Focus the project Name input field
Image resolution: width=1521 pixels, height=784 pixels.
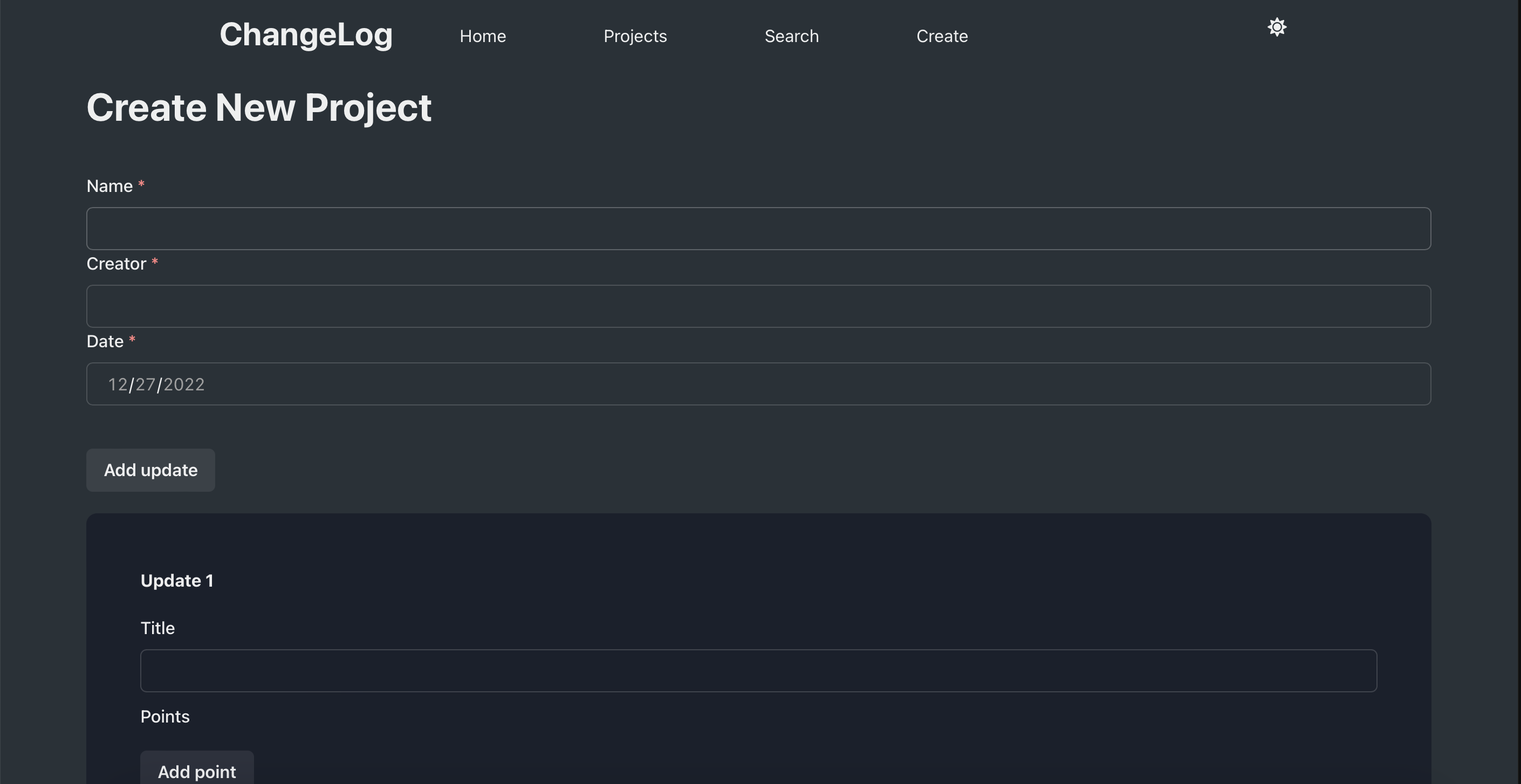click(x=758, y=229)
